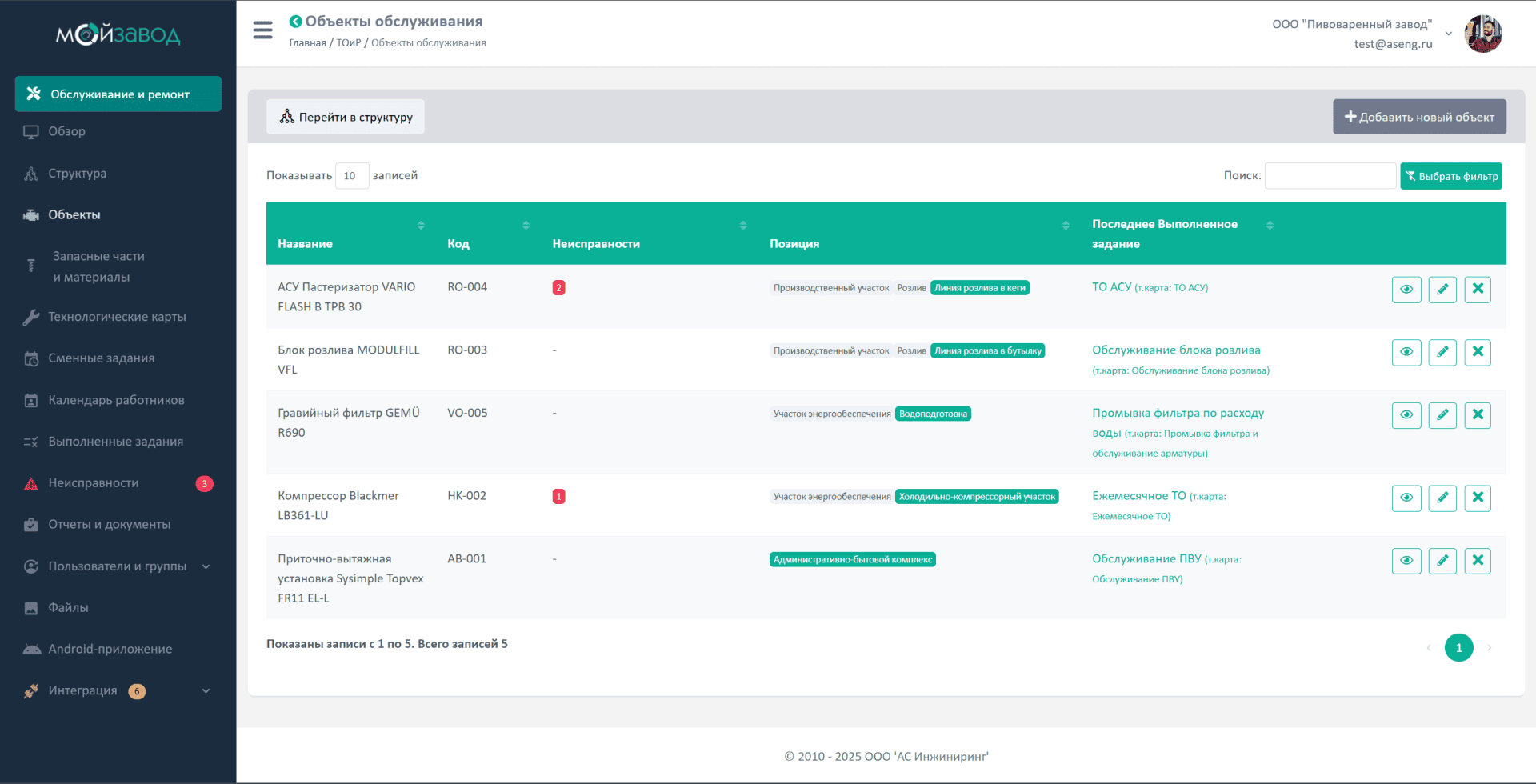Open Технологические карты in the sidebar

pyautogui.click(x=117, y=317)
